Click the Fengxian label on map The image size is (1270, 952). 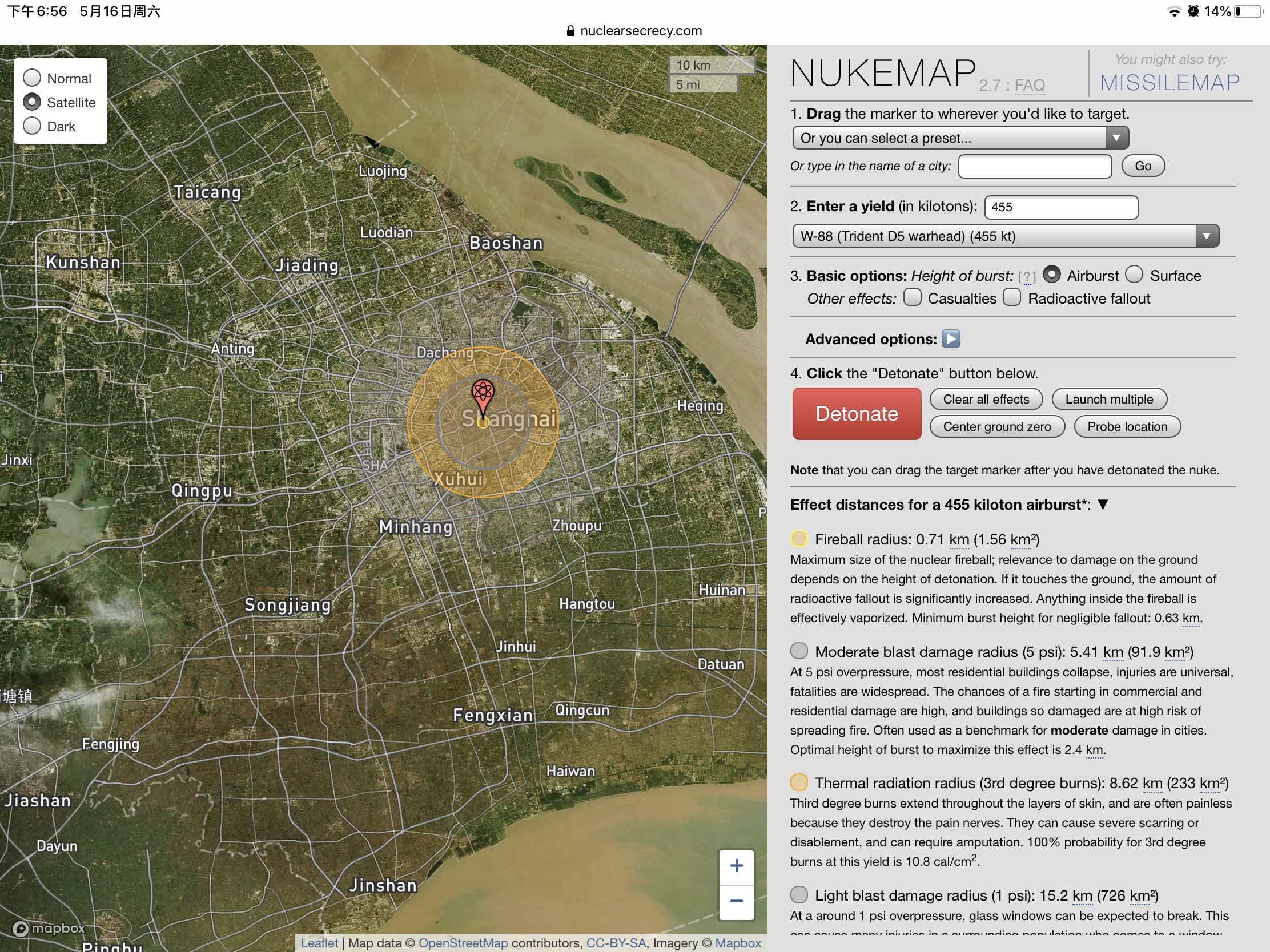[493, 716]
